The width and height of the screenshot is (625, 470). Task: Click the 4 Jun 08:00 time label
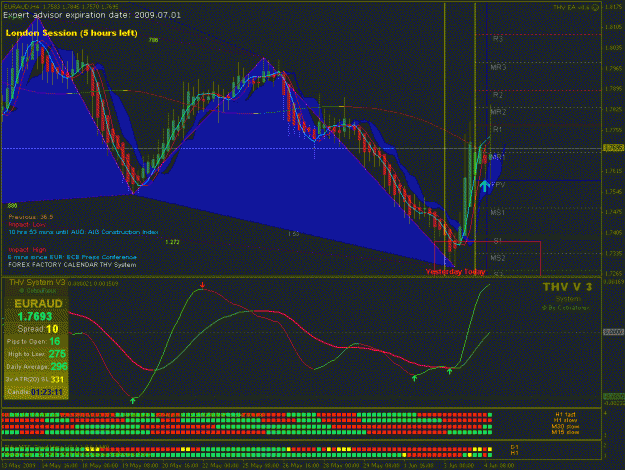tap(499, 466)
